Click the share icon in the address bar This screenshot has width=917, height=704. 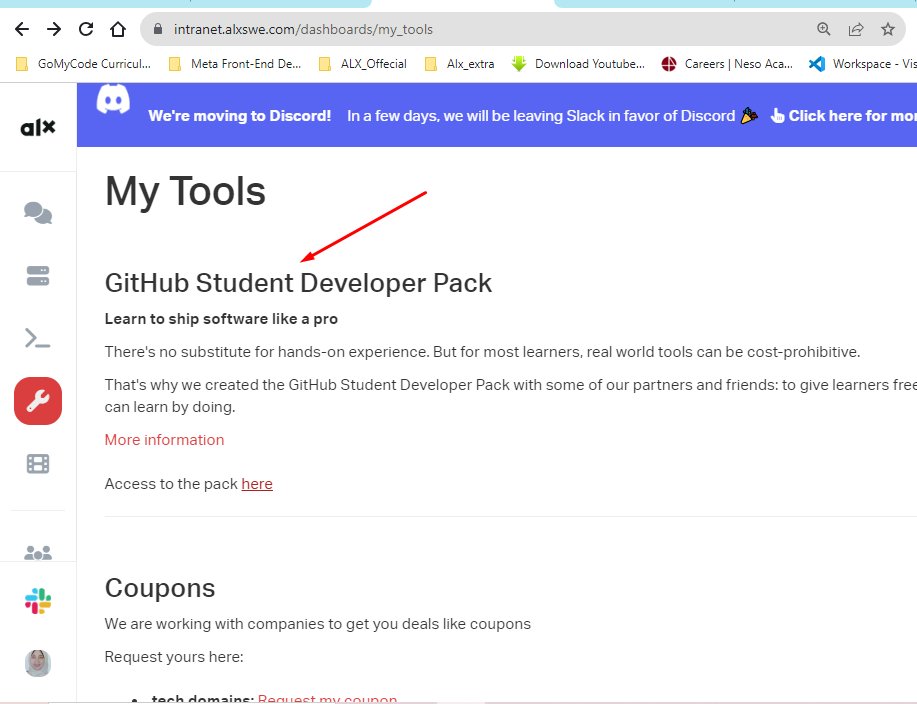(x=856, y=29)
